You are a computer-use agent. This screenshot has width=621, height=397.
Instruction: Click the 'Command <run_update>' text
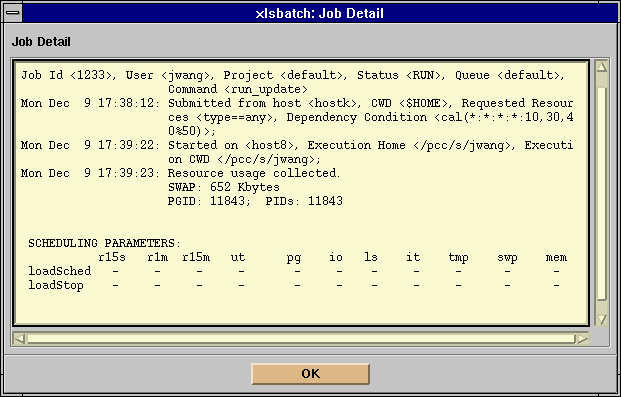[x=238, y=90]
